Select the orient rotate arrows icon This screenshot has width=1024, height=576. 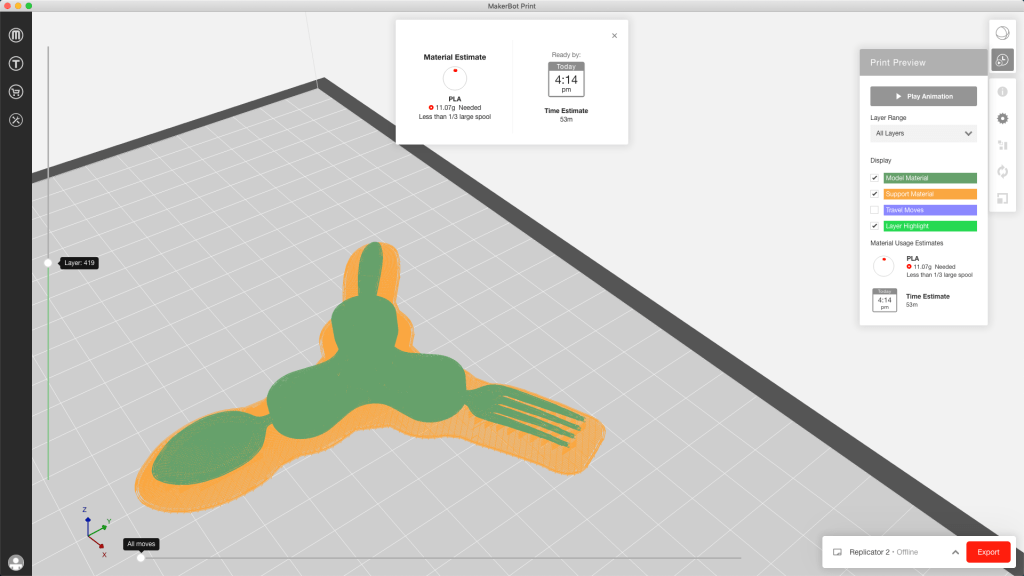point(1003,171)
